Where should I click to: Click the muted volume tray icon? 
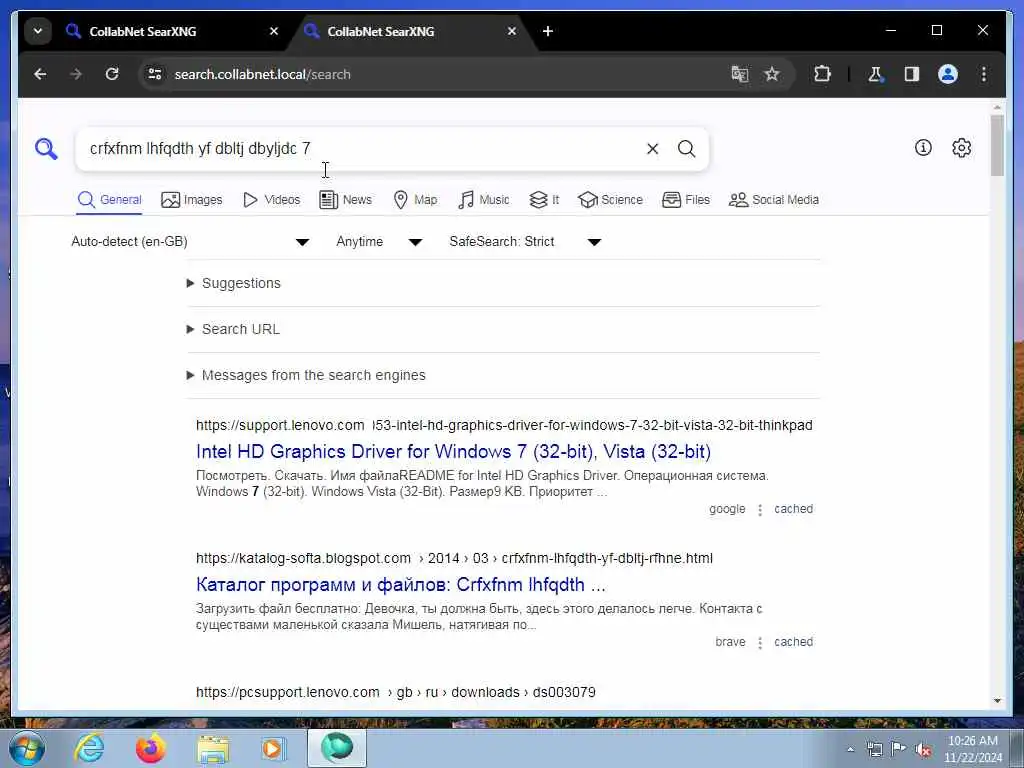[923, 750]
